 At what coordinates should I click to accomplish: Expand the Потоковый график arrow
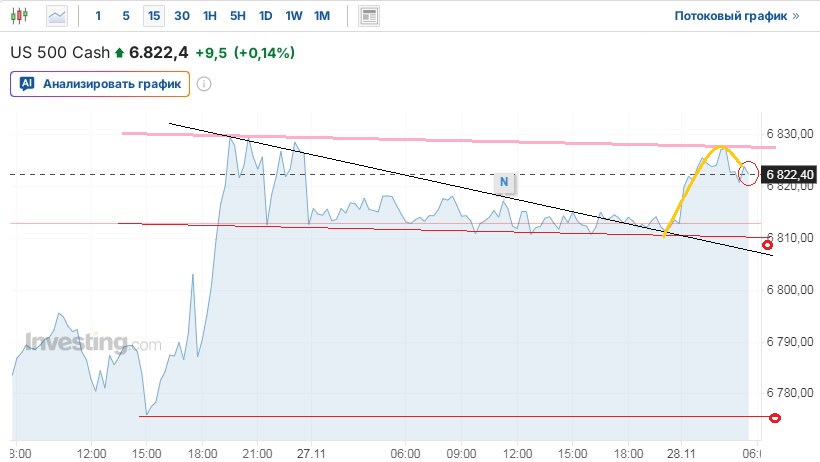pos(796,16)
